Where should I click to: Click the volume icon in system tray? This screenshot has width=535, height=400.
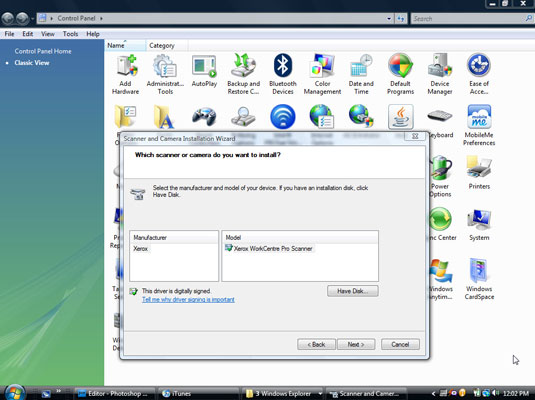(495, 393)
